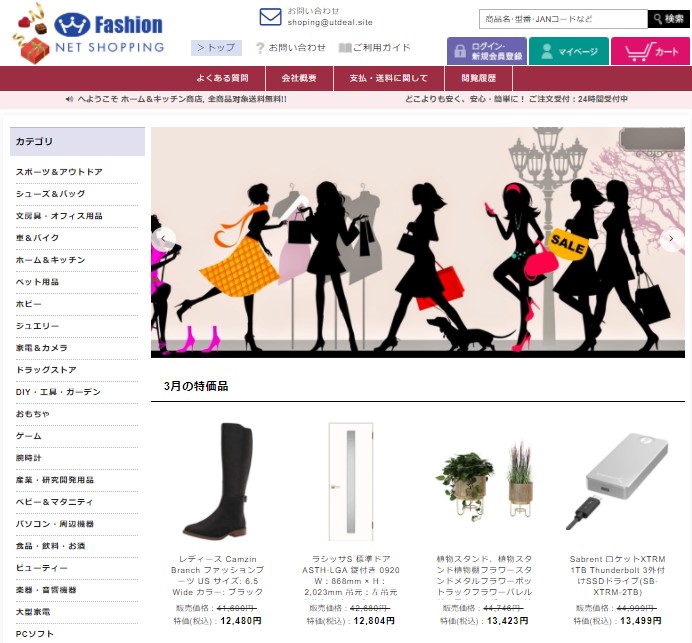Select シューズ&バッグ category
The width and height of the screenshot is (692, 643).
click(x=50, y=194)
